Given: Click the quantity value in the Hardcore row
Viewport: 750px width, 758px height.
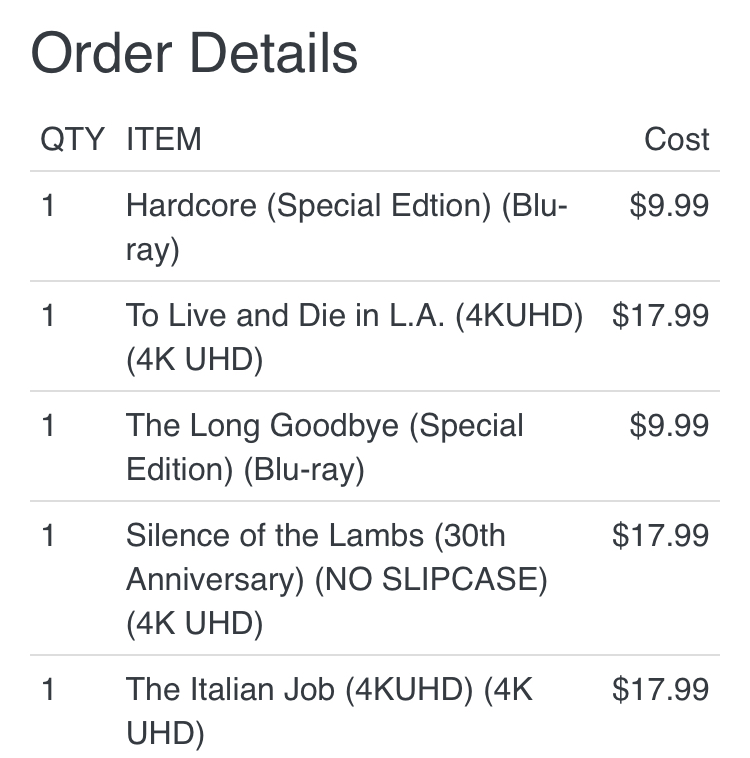Looking at the screenshot, I should [49, 206].
